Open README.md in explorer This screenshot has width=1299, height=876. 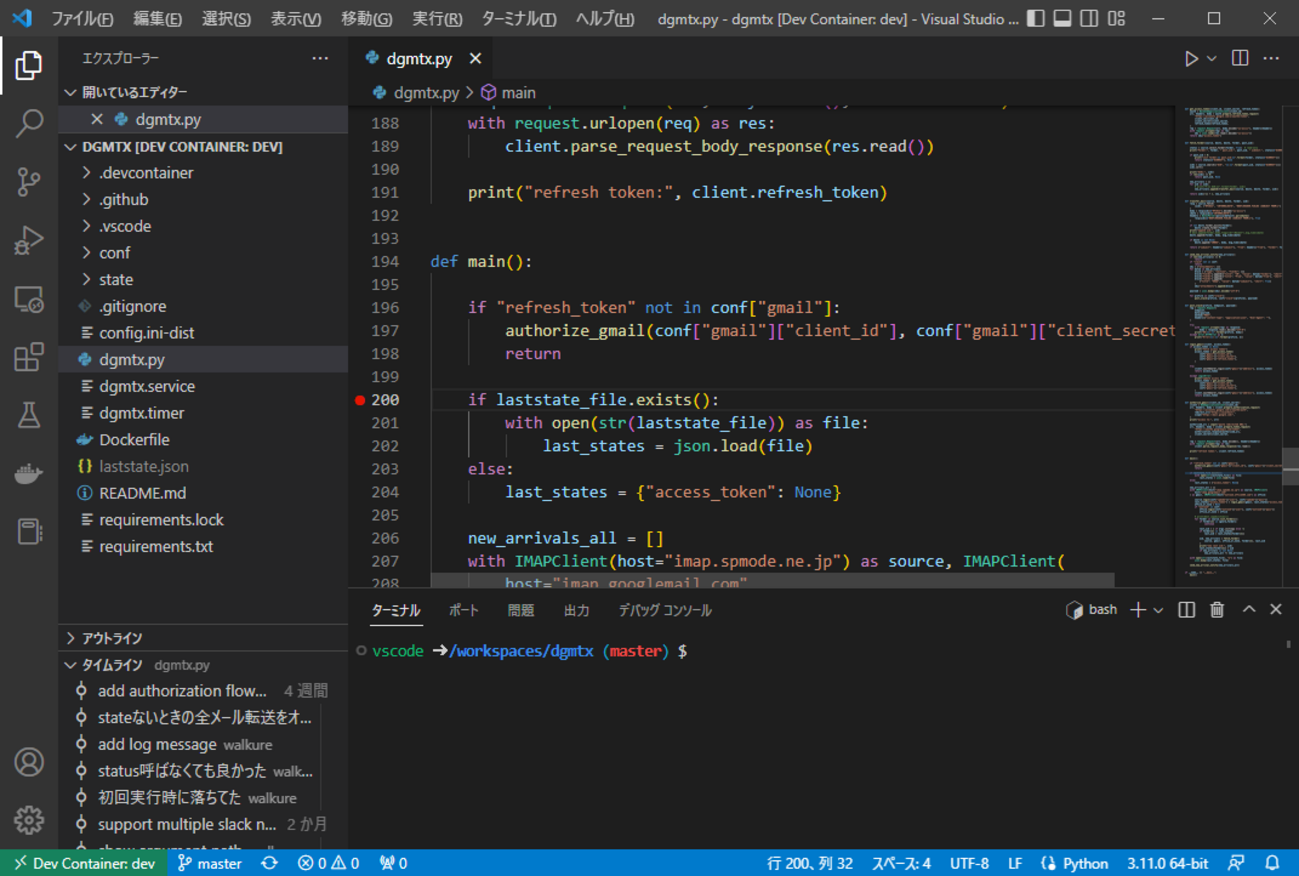(203, 493)
